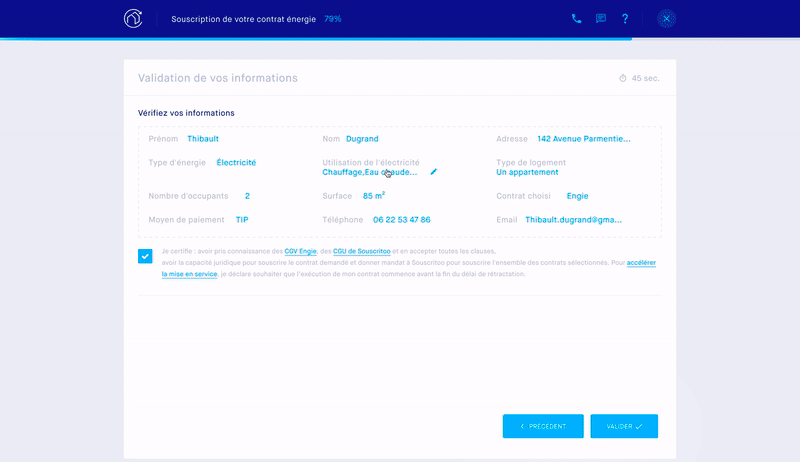Click phone number 06 22 53 47 86

click(402, 220)
